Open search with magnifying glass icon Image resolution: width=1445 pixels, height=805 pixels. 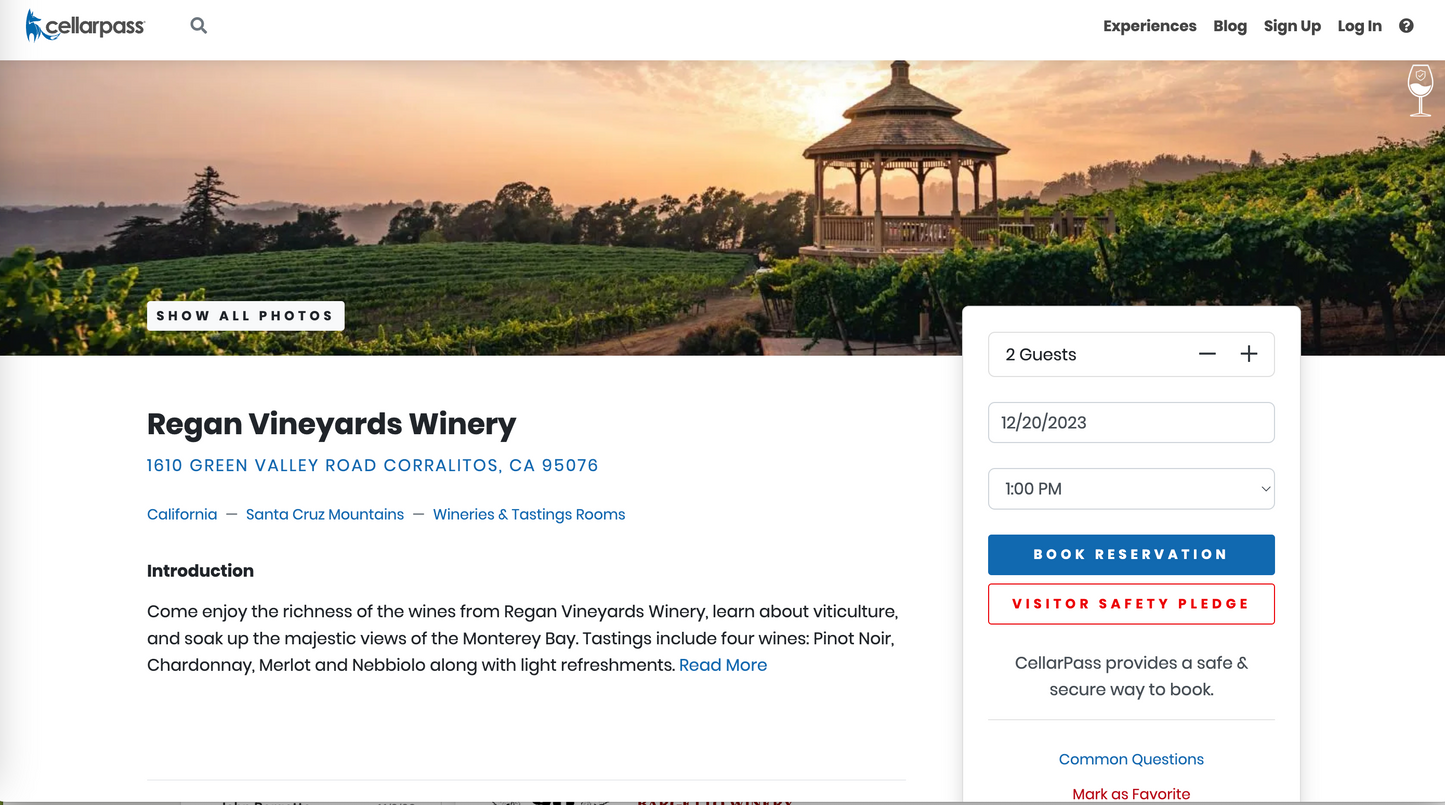(x=199, y=26)
